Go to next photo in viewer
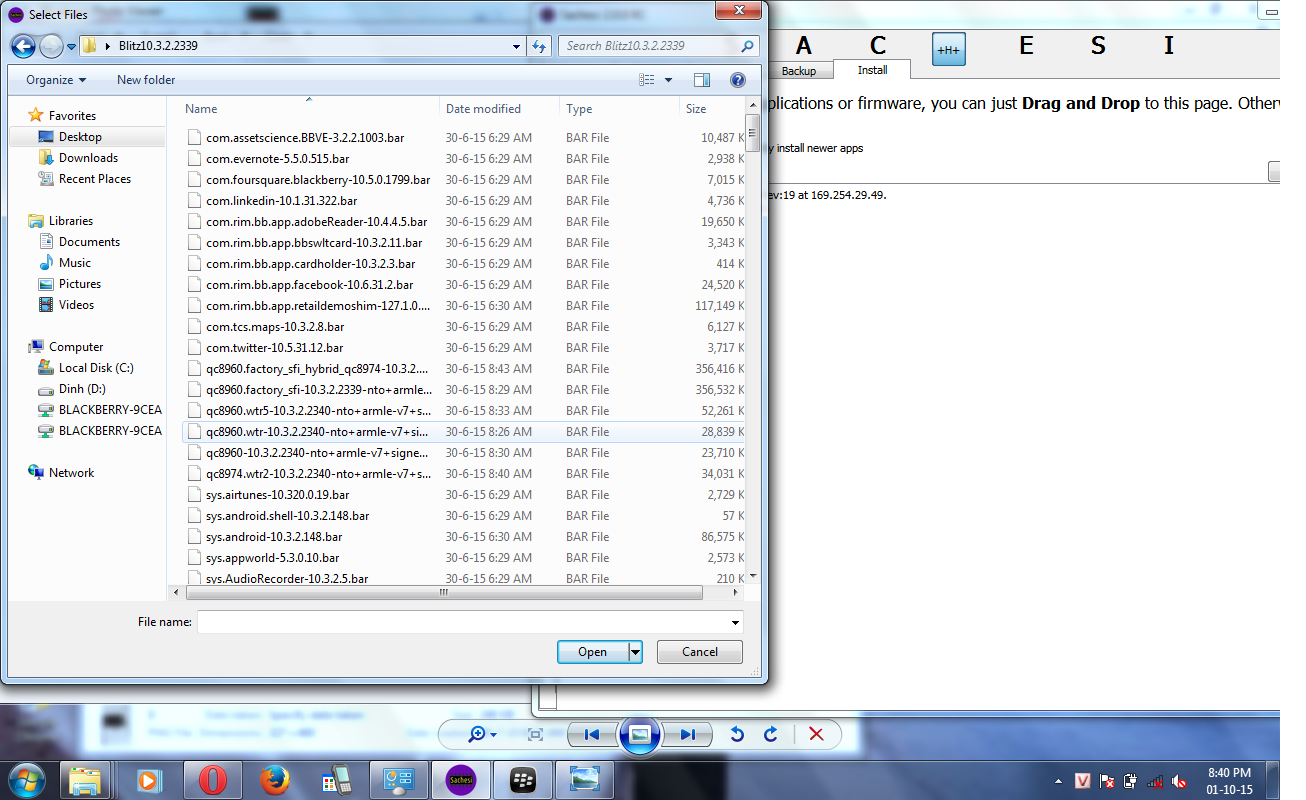 (x=687, y=735)
